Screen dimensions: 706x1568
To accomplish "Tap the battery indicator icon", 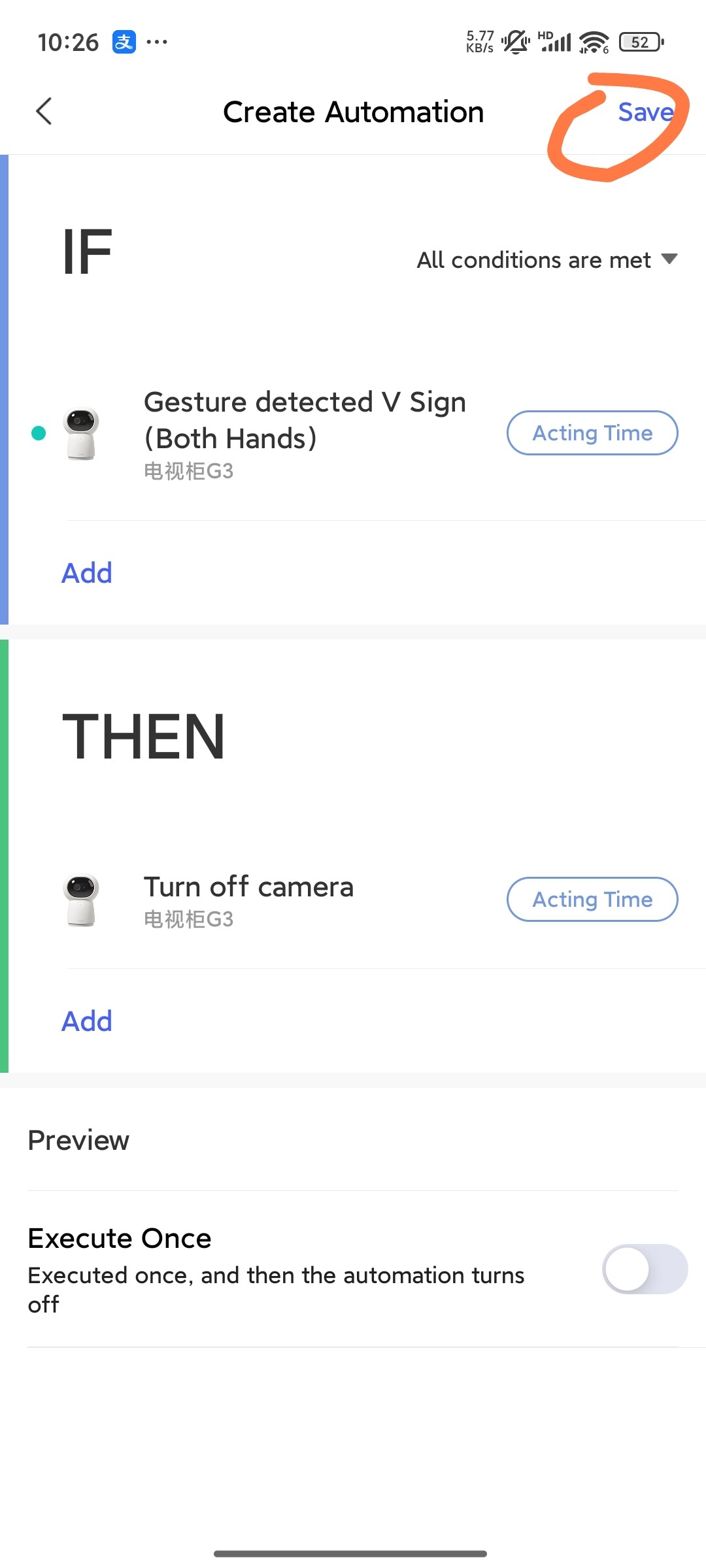I will click(641, 42).
